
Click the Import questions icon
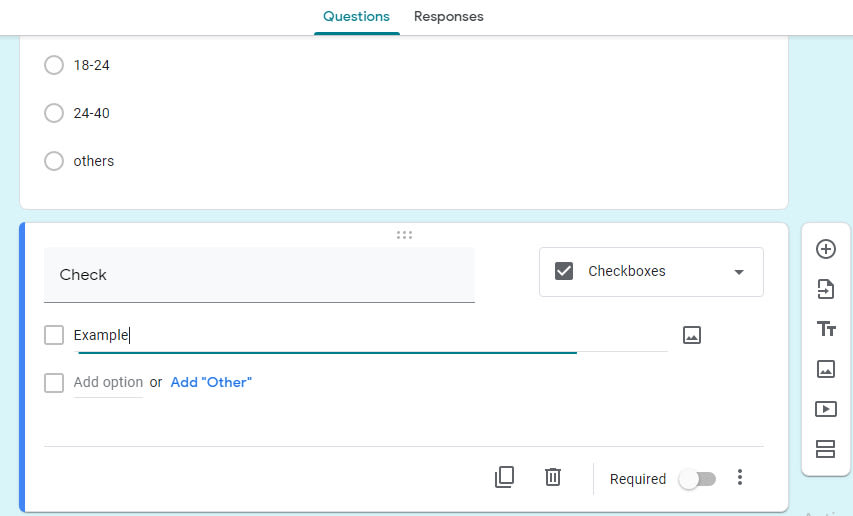coord(826,289)
